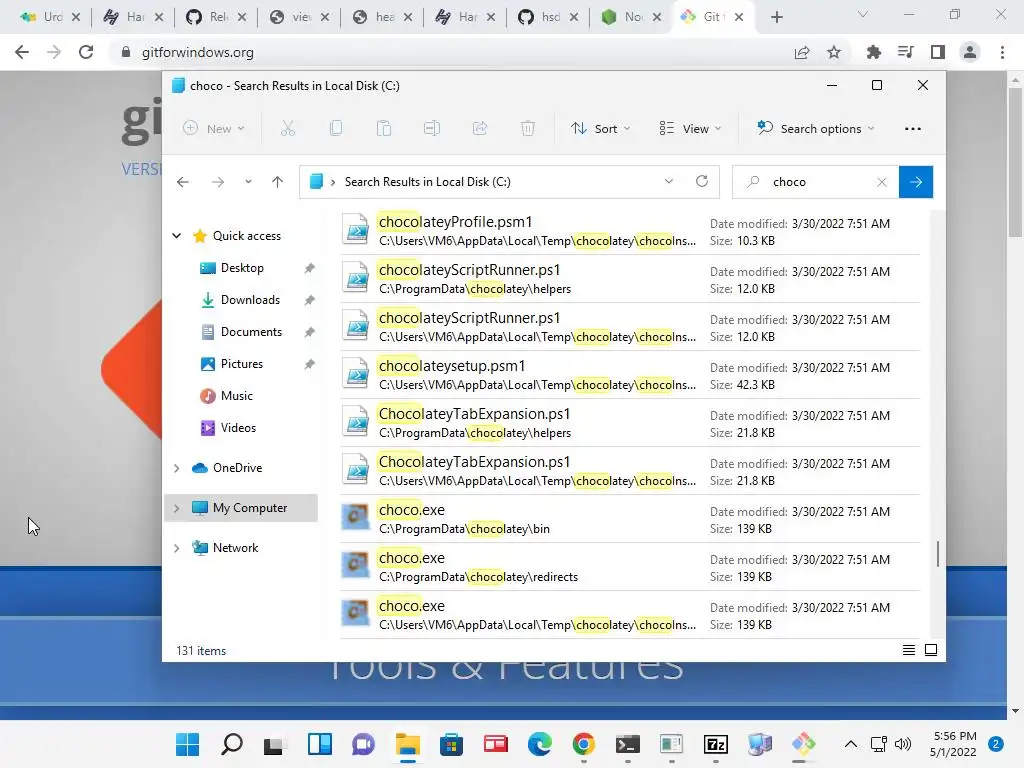The image size is (1024, 768).
Task: Bookmark page with Chrome star icon
Action: click(x=834, y=52)
